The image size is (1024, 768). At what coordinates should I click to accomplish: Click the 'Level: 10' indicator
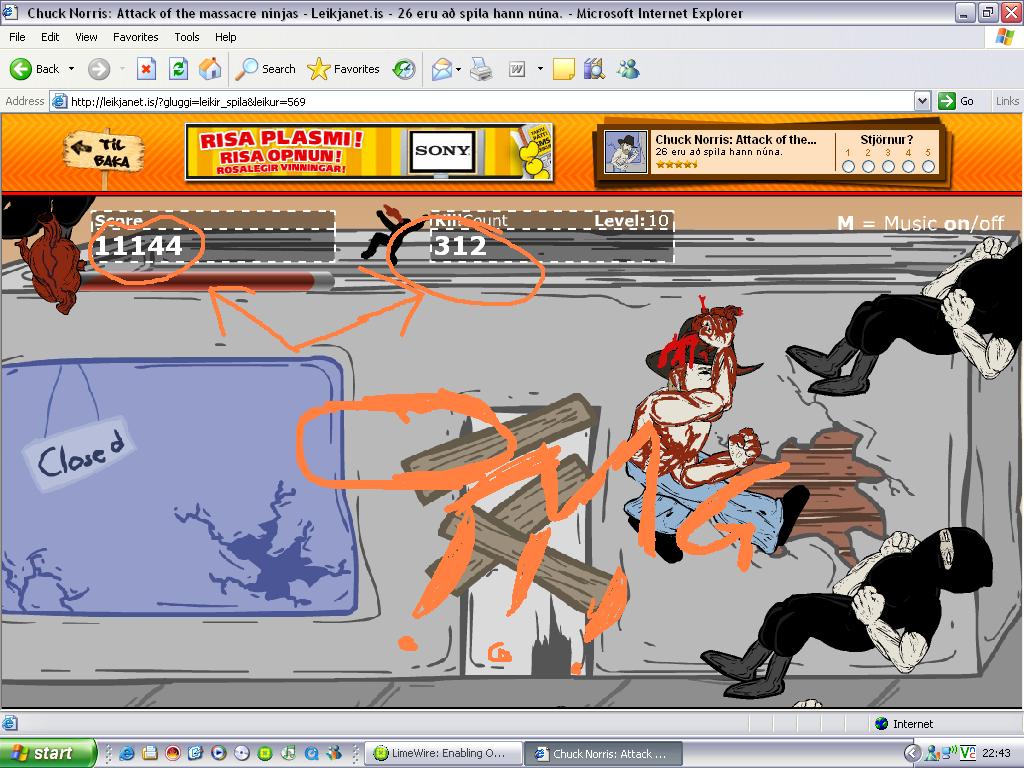pyautogui.click(x=632, y=221)
